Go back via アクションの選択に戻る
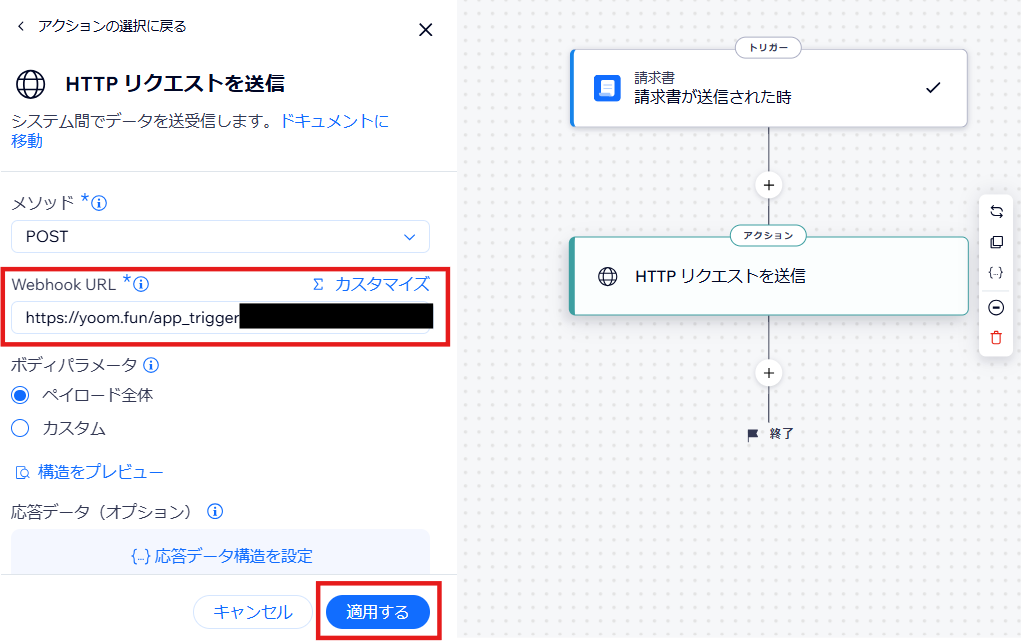 point(102,26)
